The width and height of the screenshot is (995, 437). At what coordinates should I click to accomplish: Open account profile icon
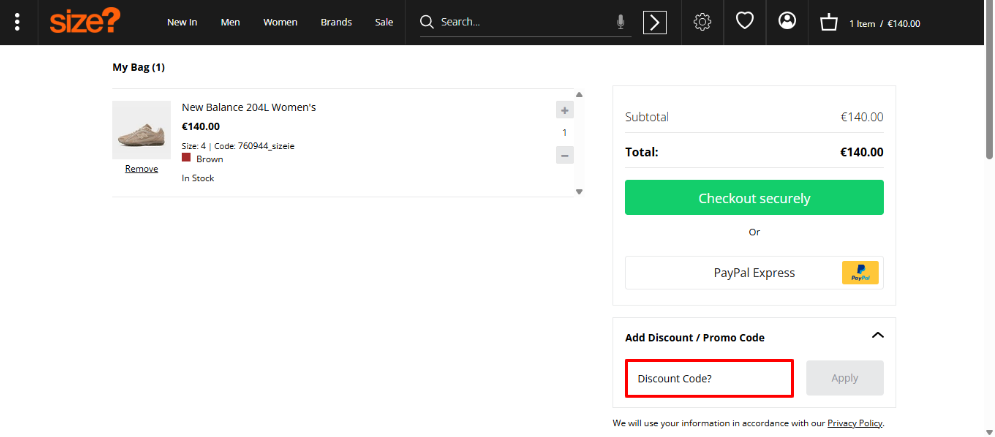tap(787, 21)
